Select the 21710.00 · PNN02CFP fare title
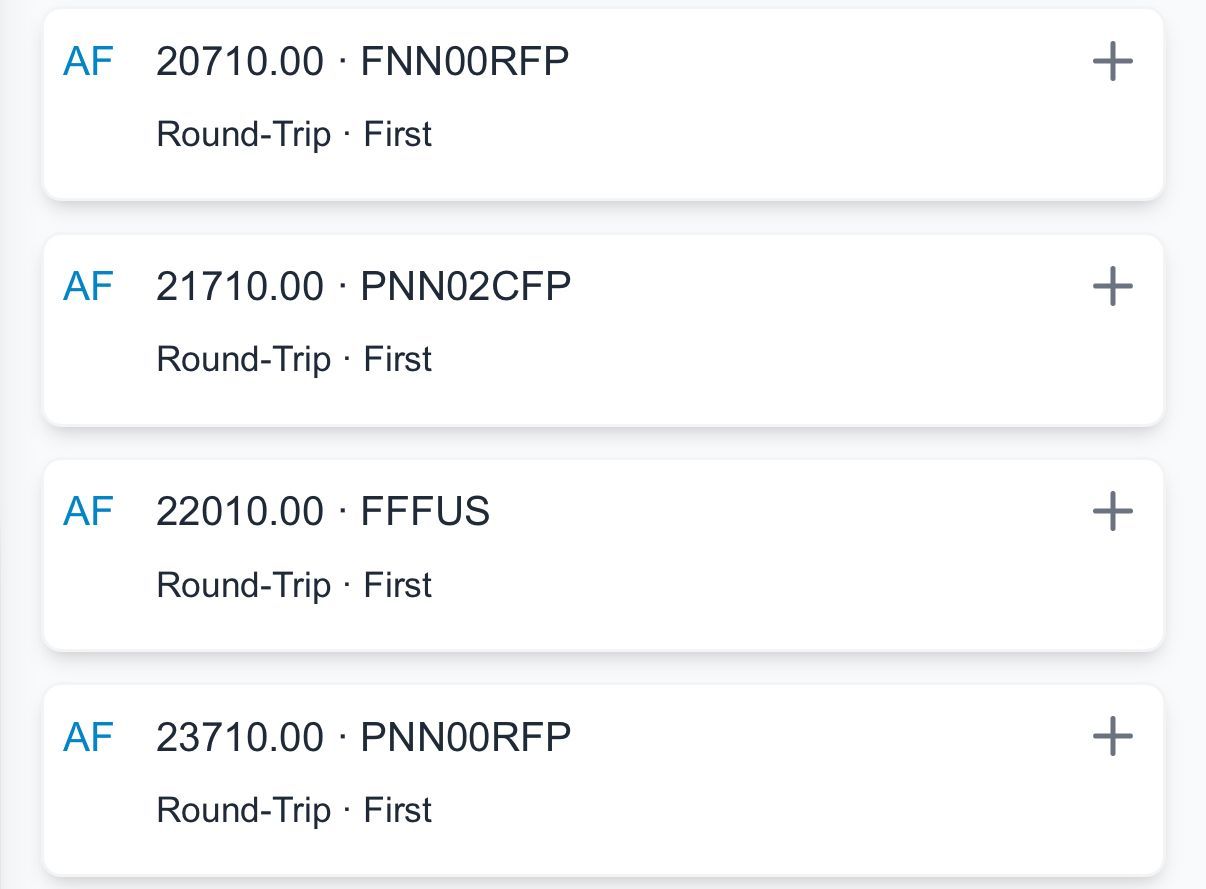Screen dimensions: 1206x889 tap(363, 288)
